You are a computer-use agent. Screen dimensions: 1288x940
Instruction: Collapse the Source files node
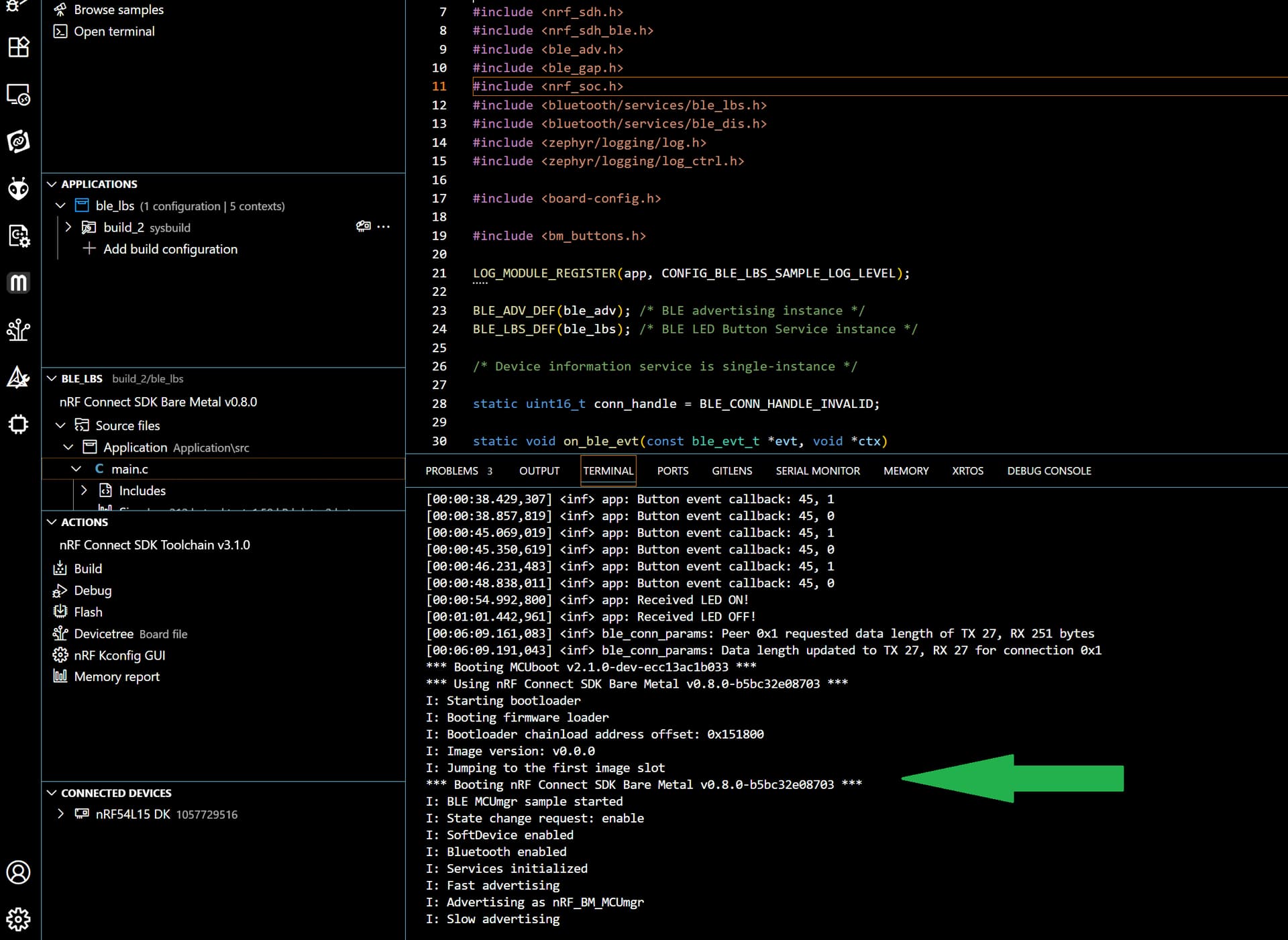pyautogui.click(x=60, y=425)
